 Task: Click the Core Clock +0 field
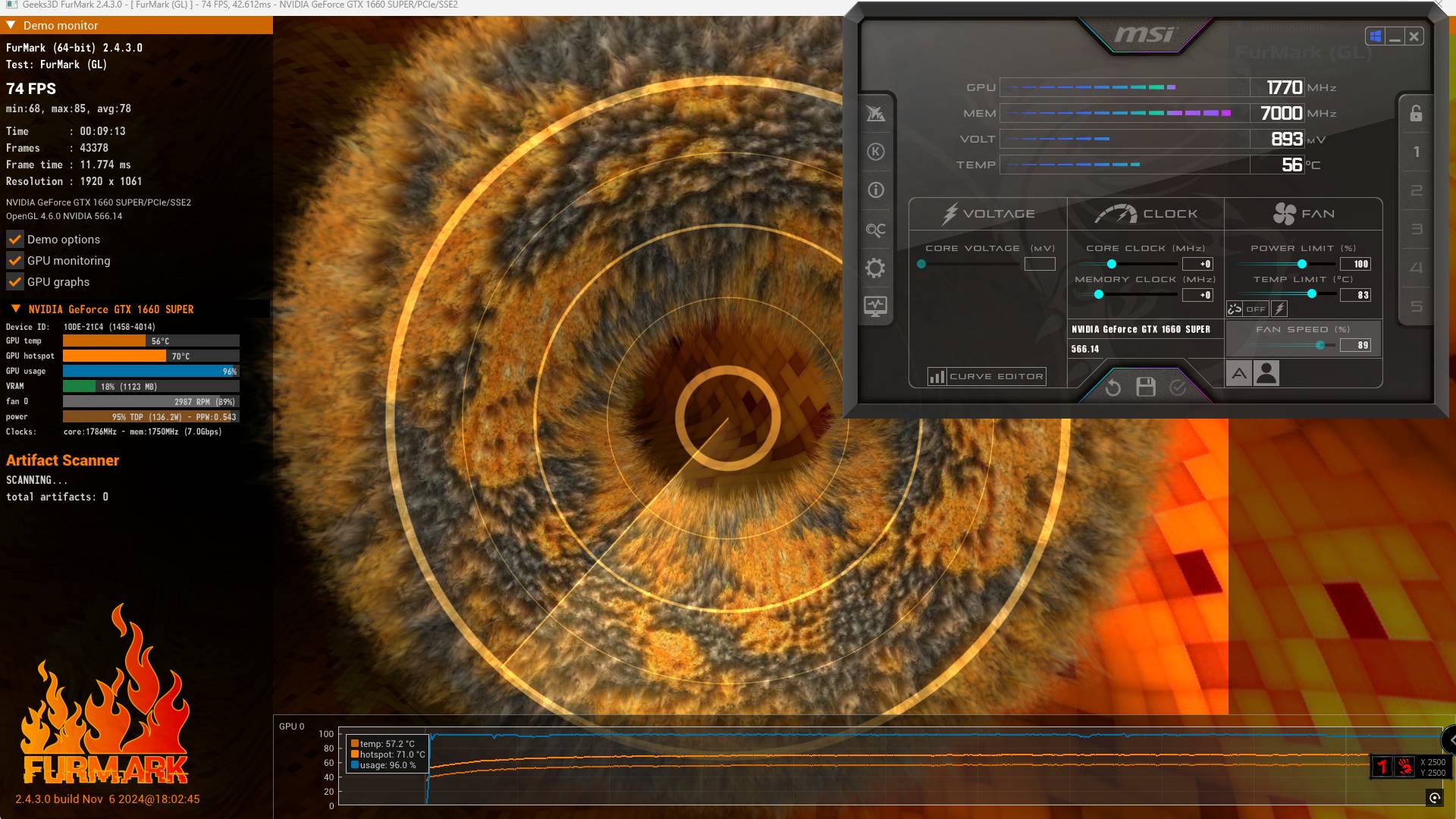coord(1198,264)
